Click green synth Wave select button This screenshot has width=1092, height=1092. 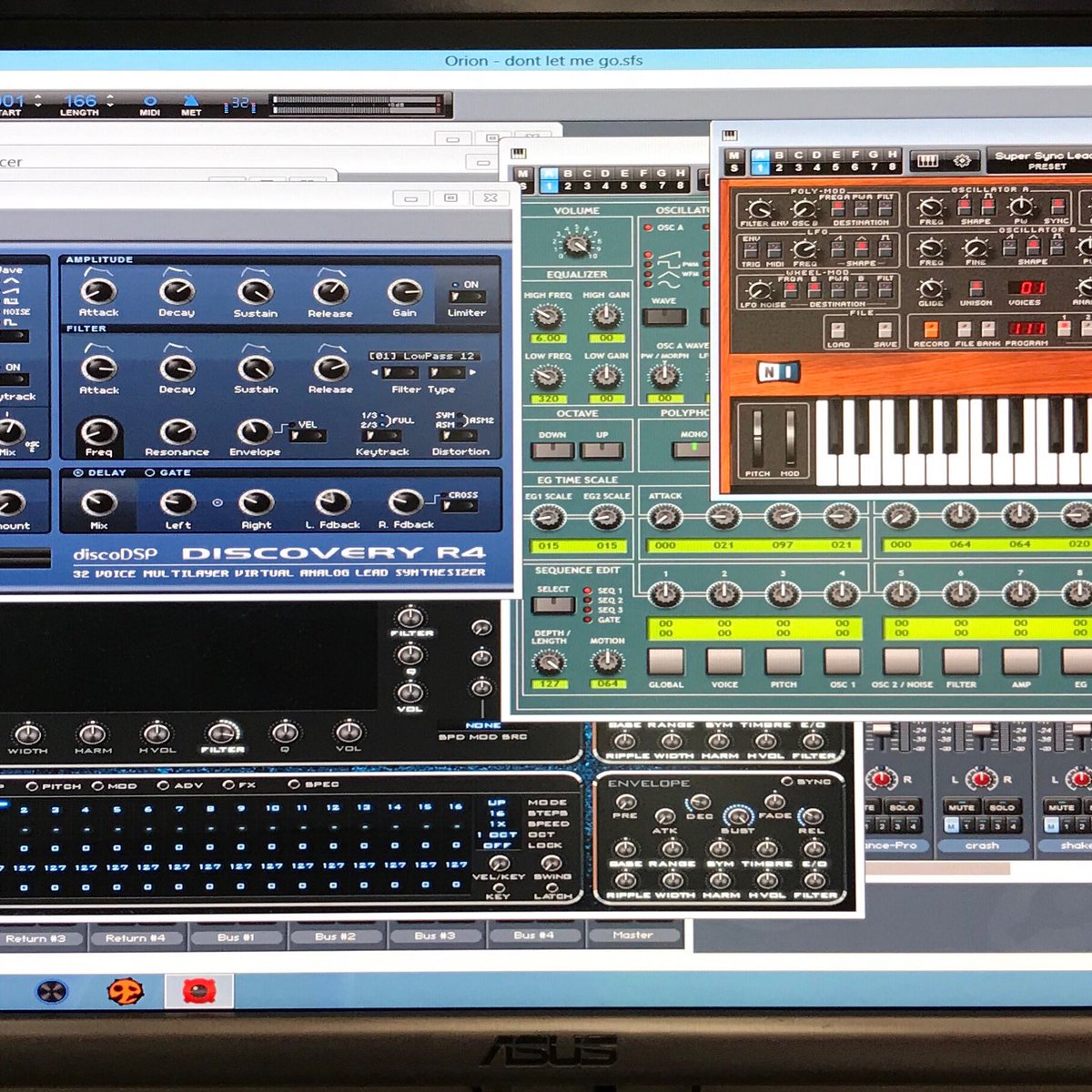click(664, 318)
